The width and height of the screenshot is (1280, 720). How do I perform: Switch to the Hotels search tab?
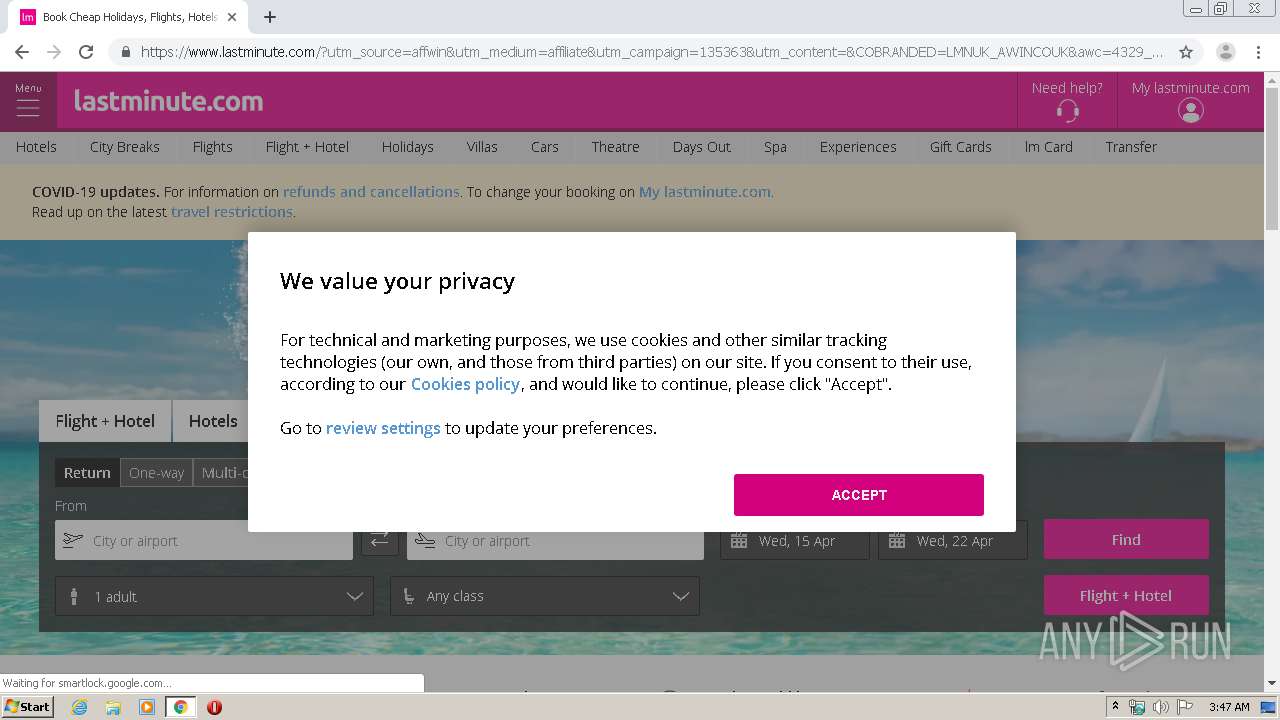(x=213, y=421)
